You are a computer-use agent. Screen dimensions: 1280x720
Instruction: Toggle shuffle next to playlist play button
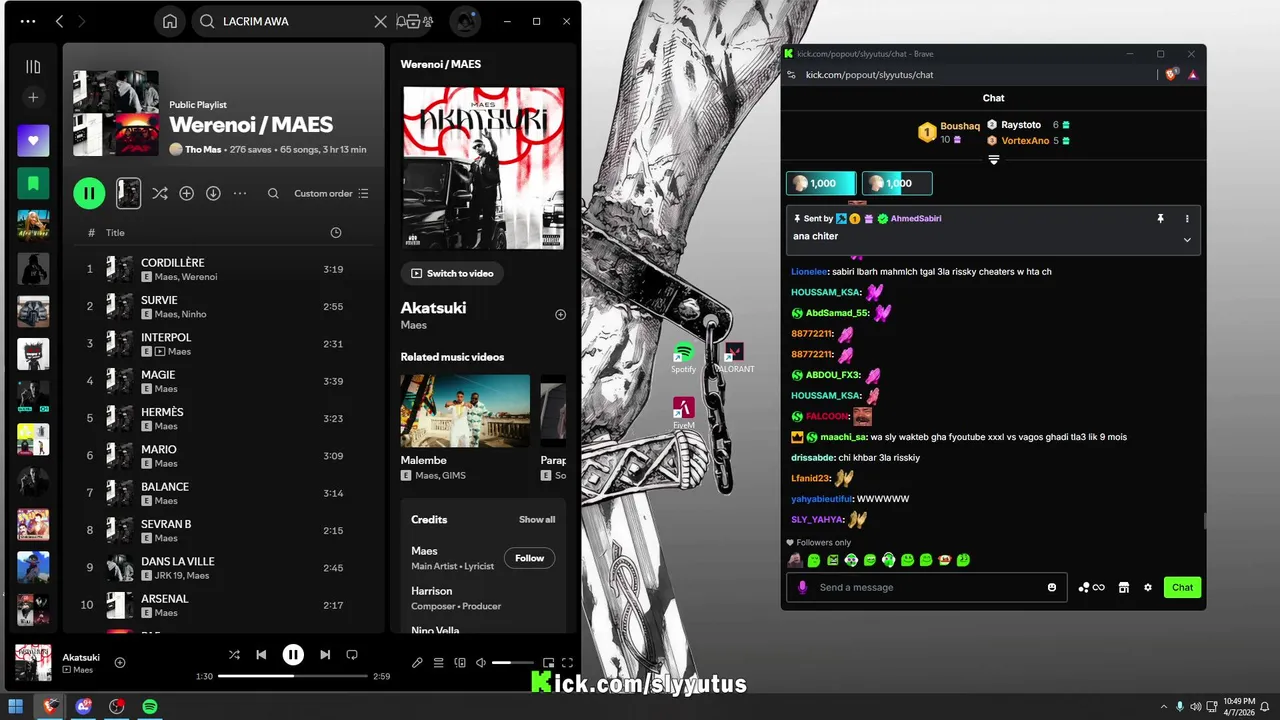[x=160, y=193]
